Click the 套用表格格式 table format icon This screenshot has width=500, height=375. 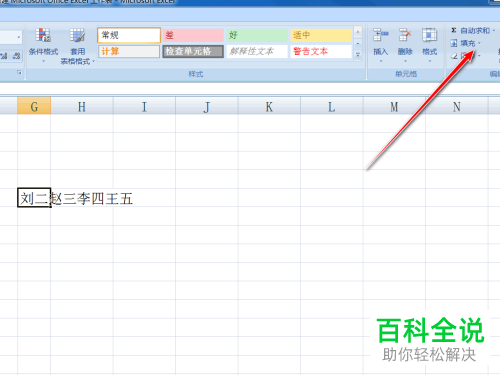[x=77, y=35]
